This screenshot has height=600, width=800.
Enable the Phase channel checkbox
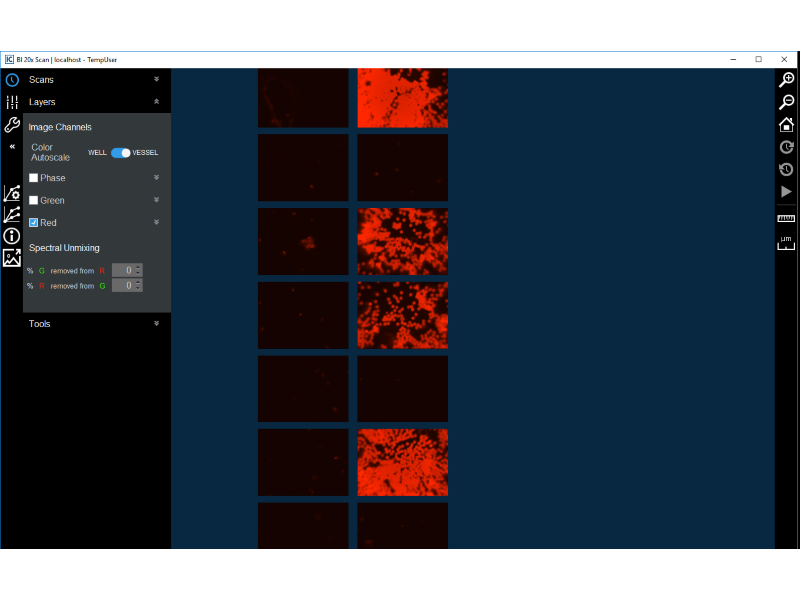(34, 178)
